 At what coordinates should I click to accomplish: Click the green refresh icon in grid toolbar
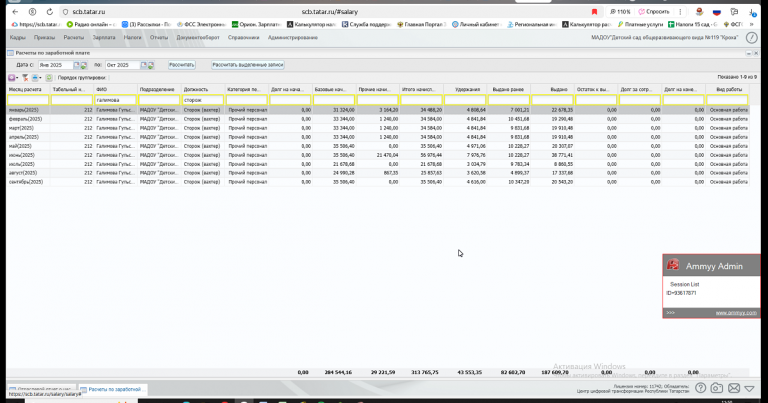click(49, 78)
